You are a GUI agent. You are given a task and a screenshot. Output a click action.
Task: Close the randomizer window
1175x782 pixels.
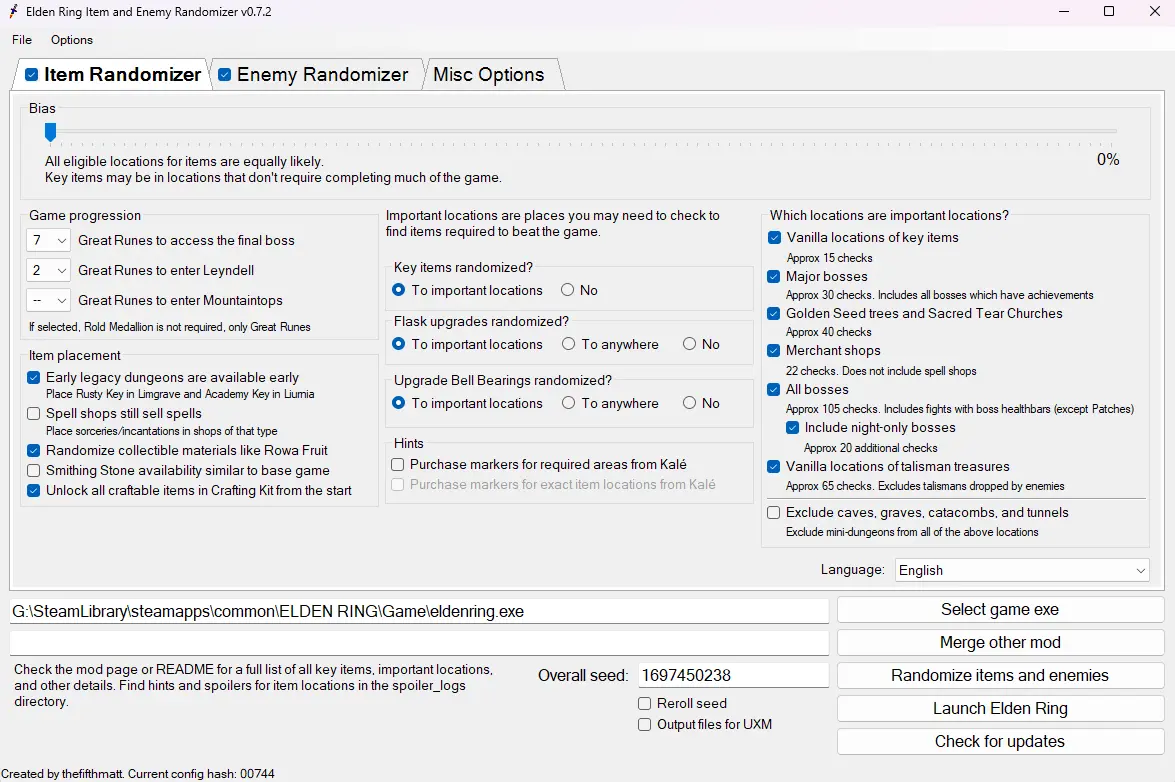point(1155,11)
